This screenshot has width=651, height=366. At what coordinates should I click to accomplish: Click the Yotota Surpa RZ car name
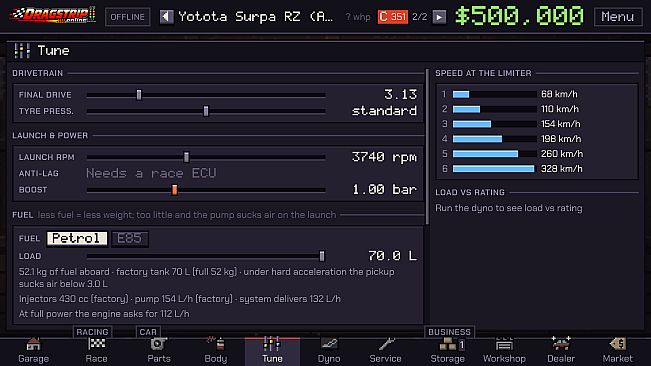(x=256, y=17)
